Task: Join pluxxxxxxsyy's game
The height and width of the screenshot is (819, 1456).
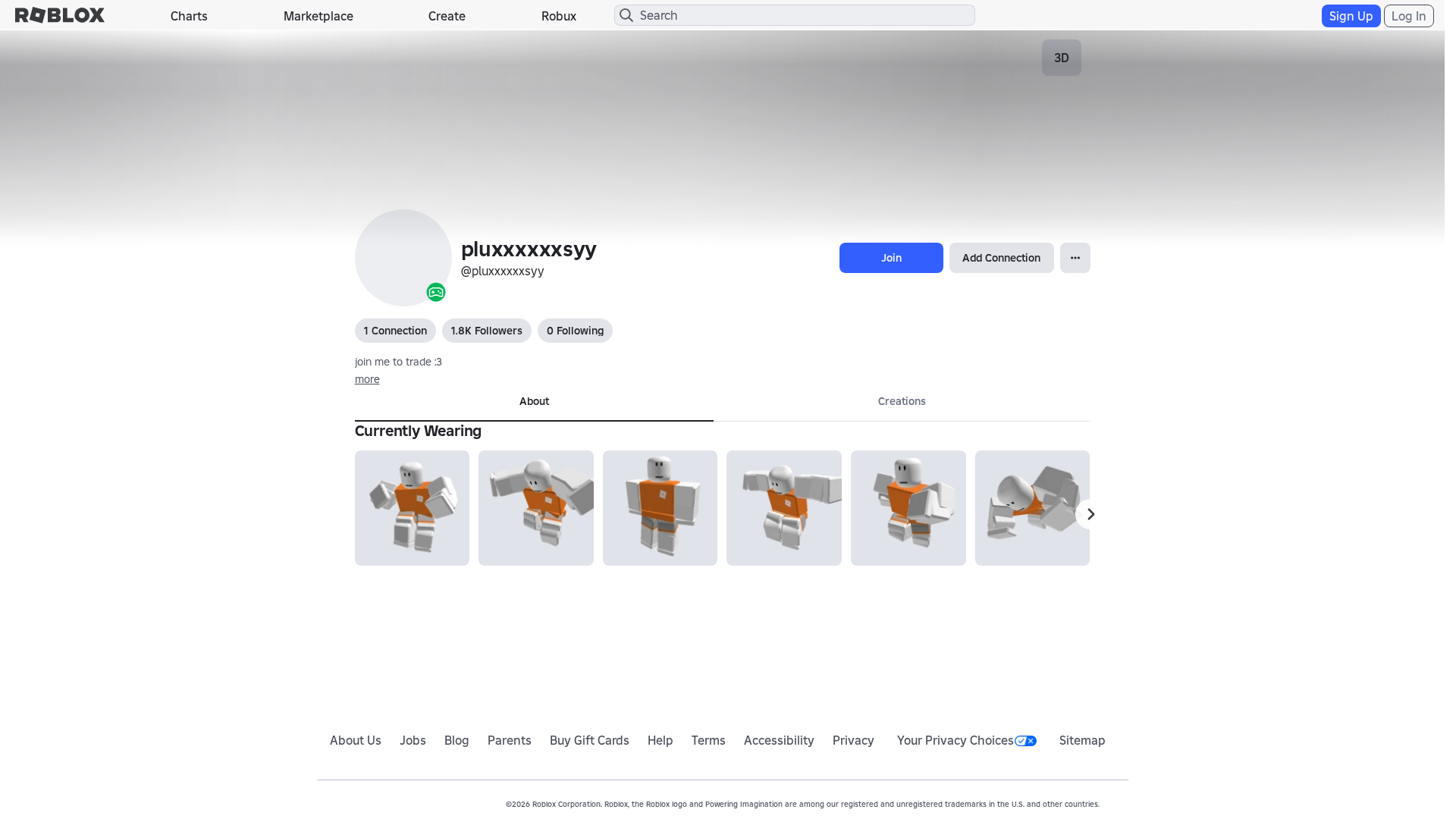Action: point(891,258)
